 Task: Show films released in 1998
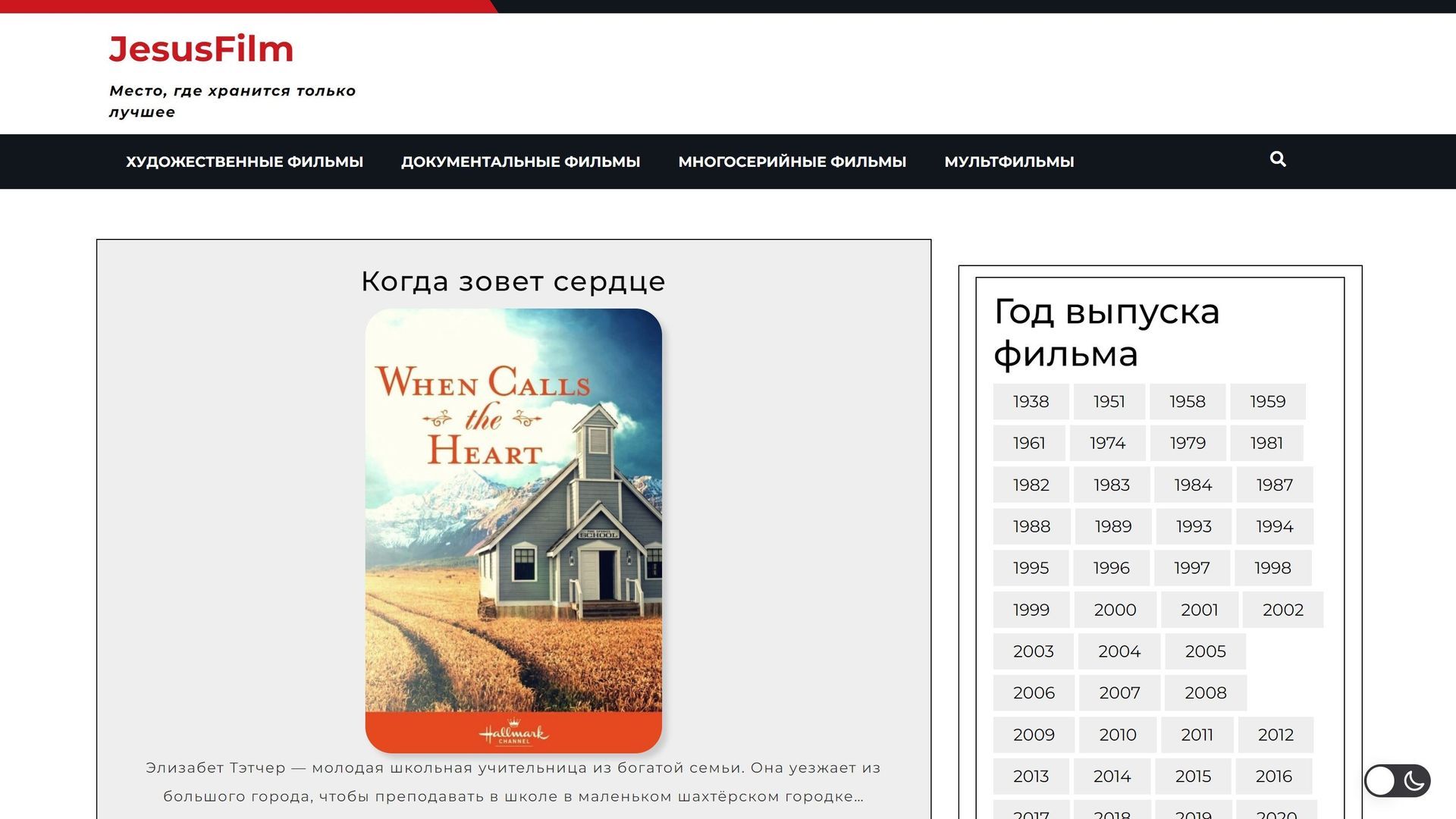(1272, 568)
